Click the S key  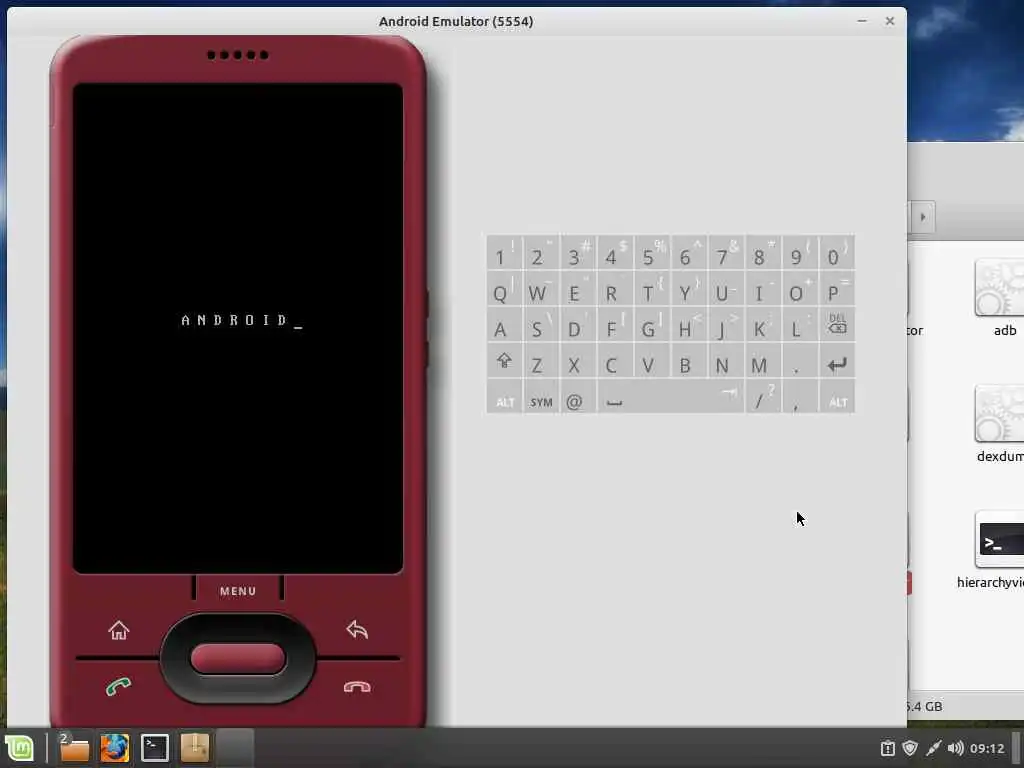[x=541, y=325]
